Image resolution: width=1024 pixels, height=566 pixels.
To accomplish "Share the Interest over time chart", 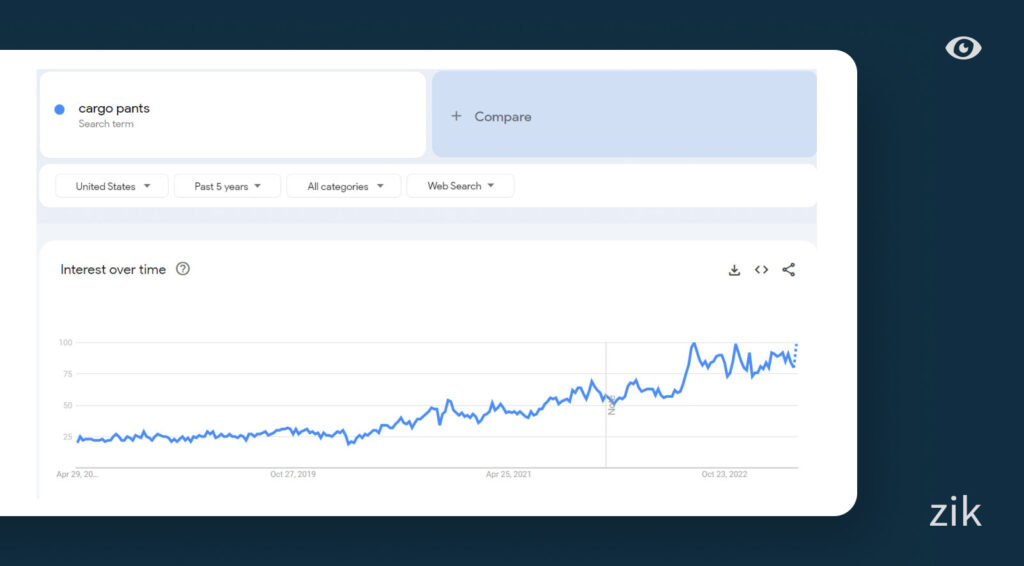I will [x=788, y=270].
